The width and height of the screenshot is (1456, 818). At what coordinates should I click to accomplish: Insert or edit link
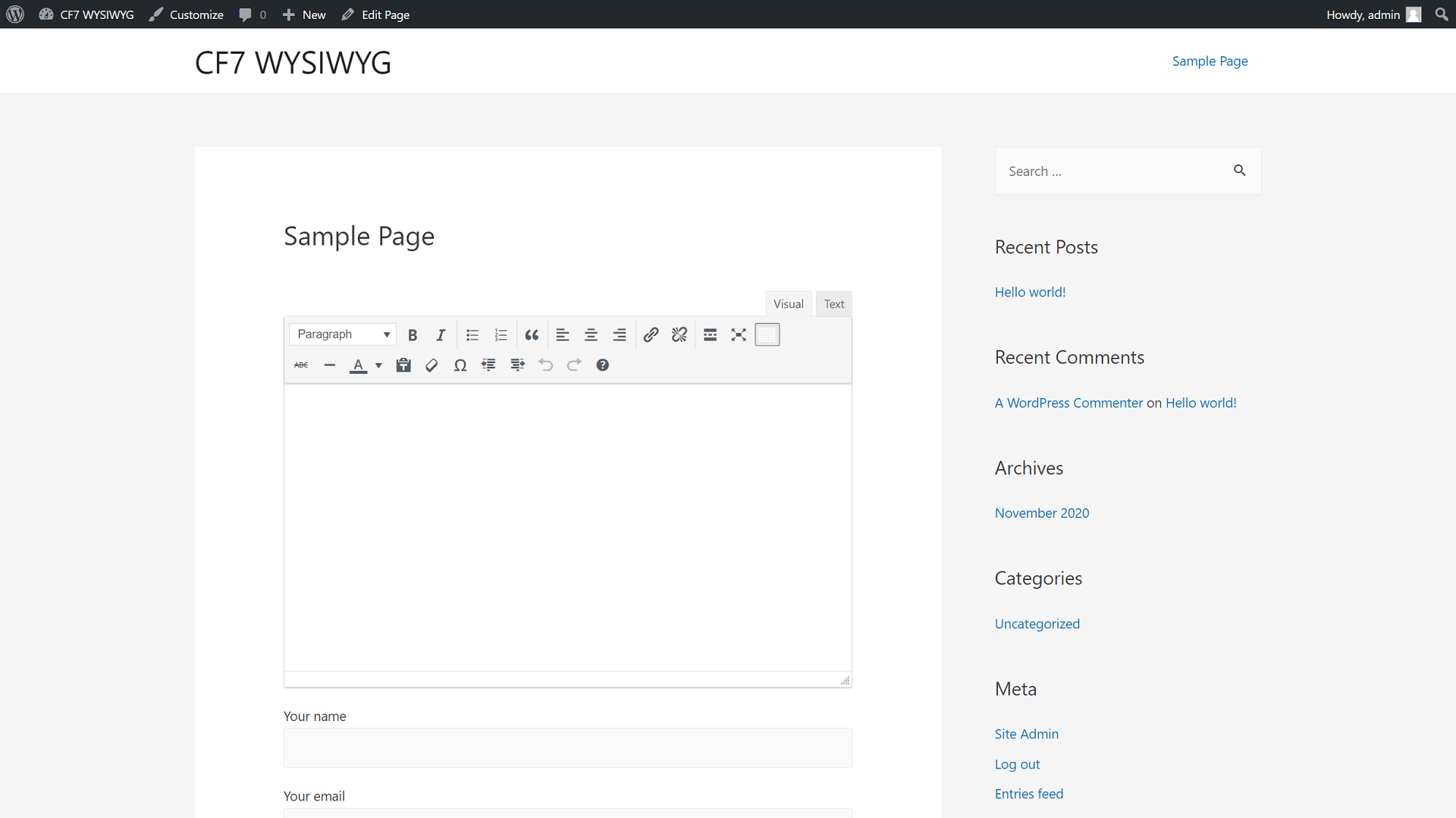(651, 334)
